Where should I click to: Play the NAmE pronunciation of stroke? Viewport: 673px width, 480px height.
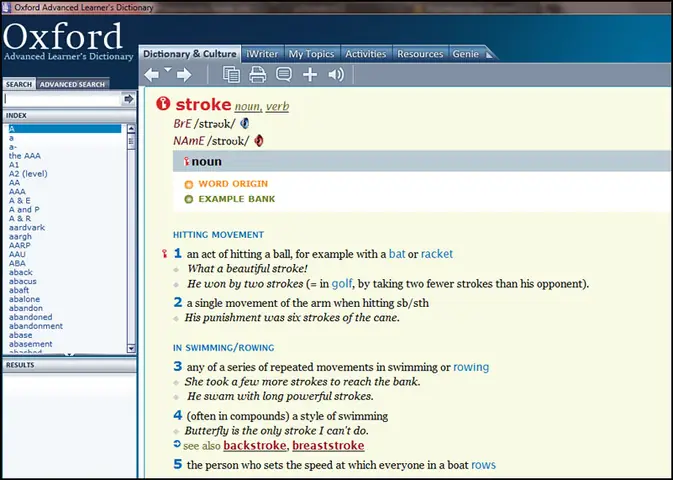(258, 140)
